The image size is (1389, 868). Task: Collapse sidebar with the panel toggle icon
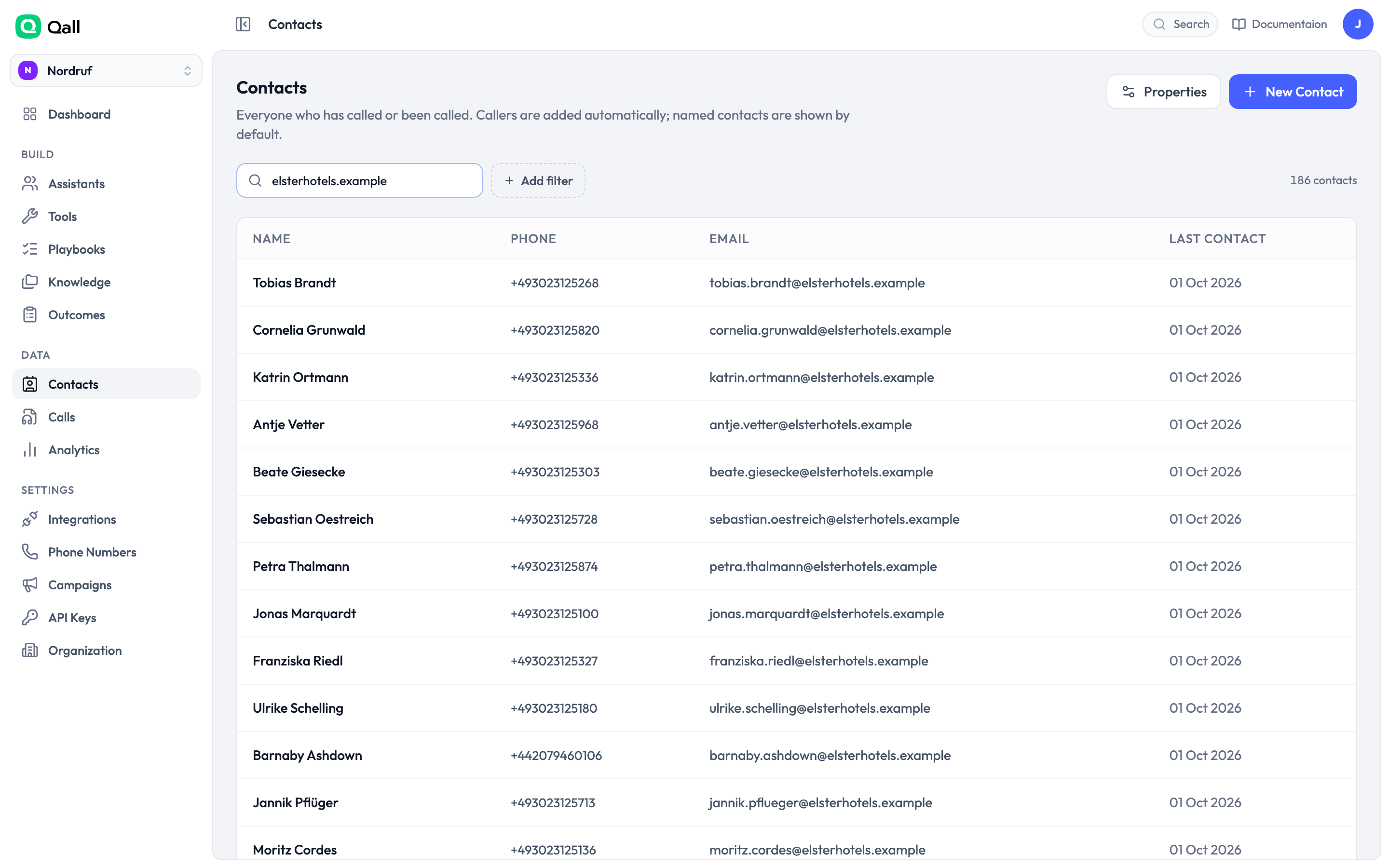coord(243,24)
